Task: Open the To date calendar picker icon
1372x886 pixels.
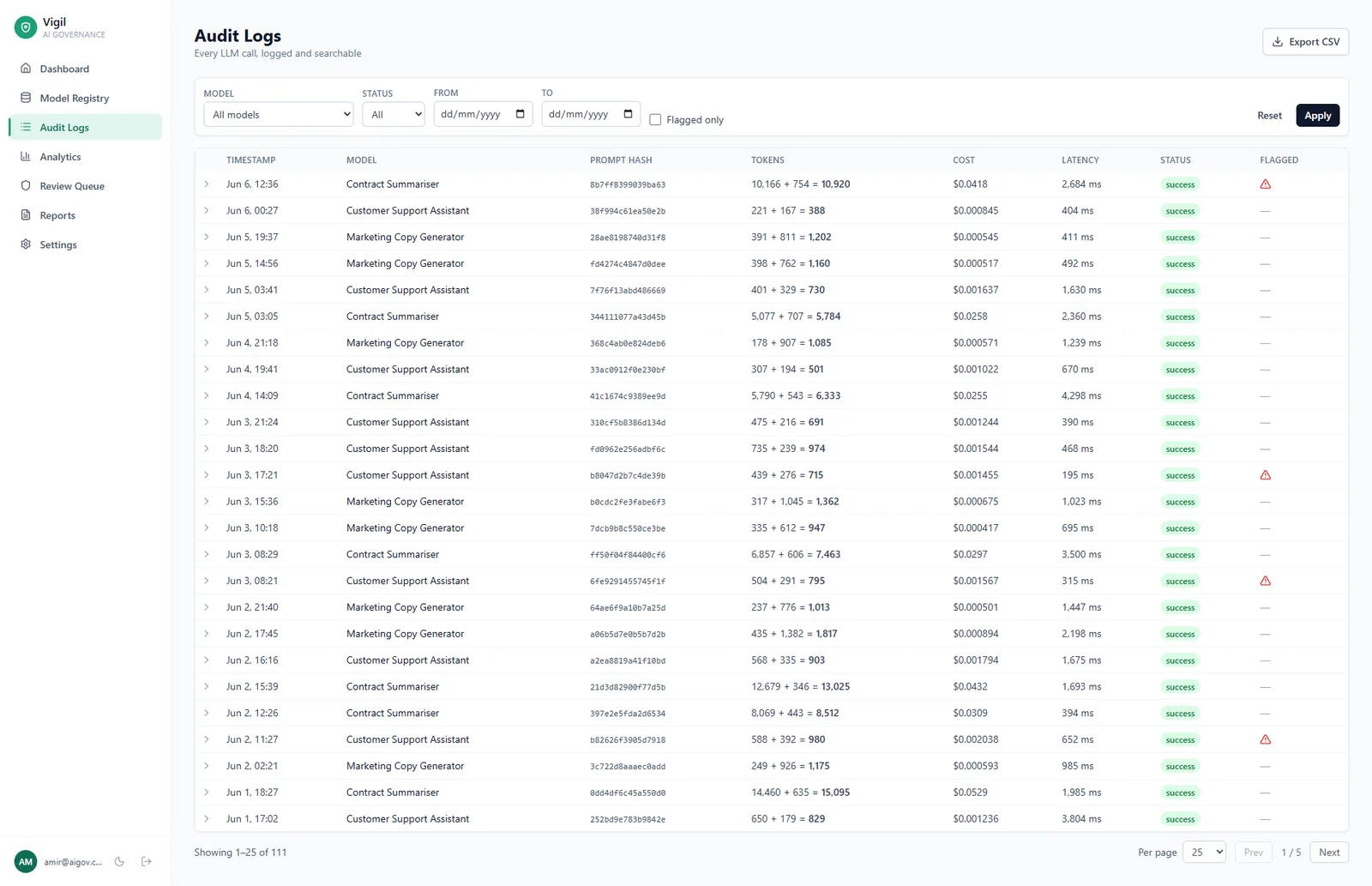Action: point(629,114)
